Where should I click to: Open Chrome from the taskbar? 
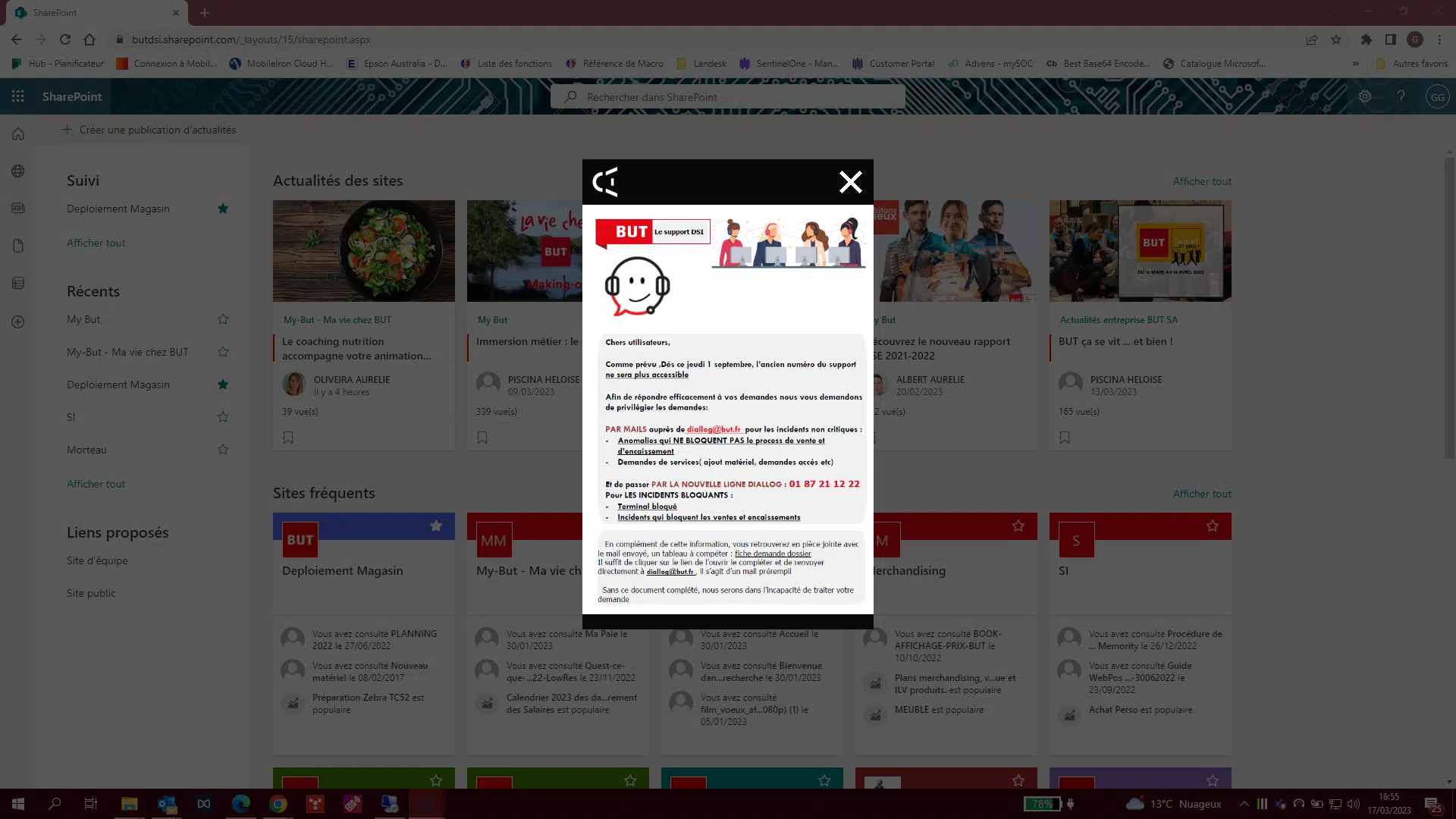(x=278, y=804)
